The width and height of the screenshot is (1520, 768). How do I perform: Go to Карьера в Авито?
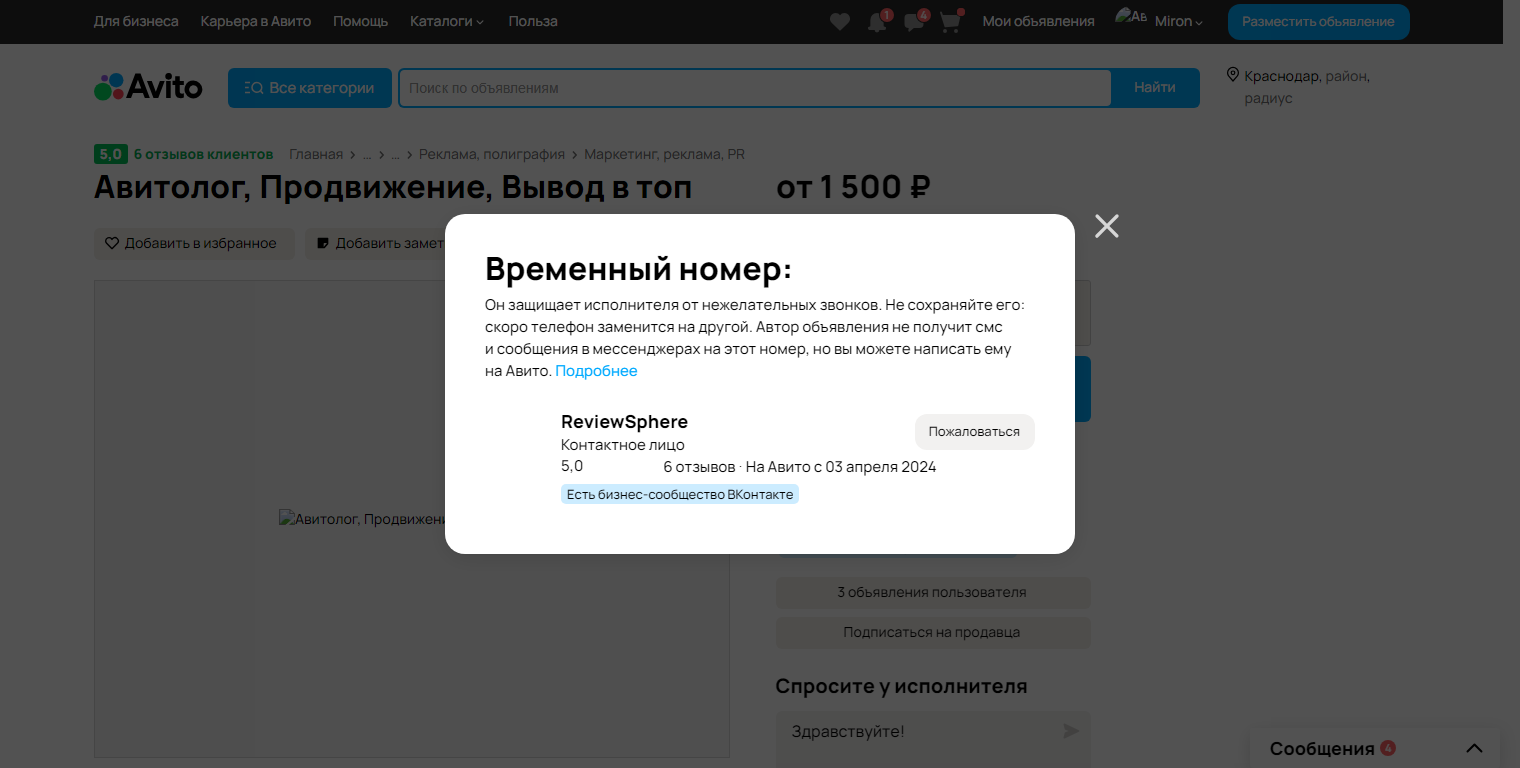coord(256,21)
